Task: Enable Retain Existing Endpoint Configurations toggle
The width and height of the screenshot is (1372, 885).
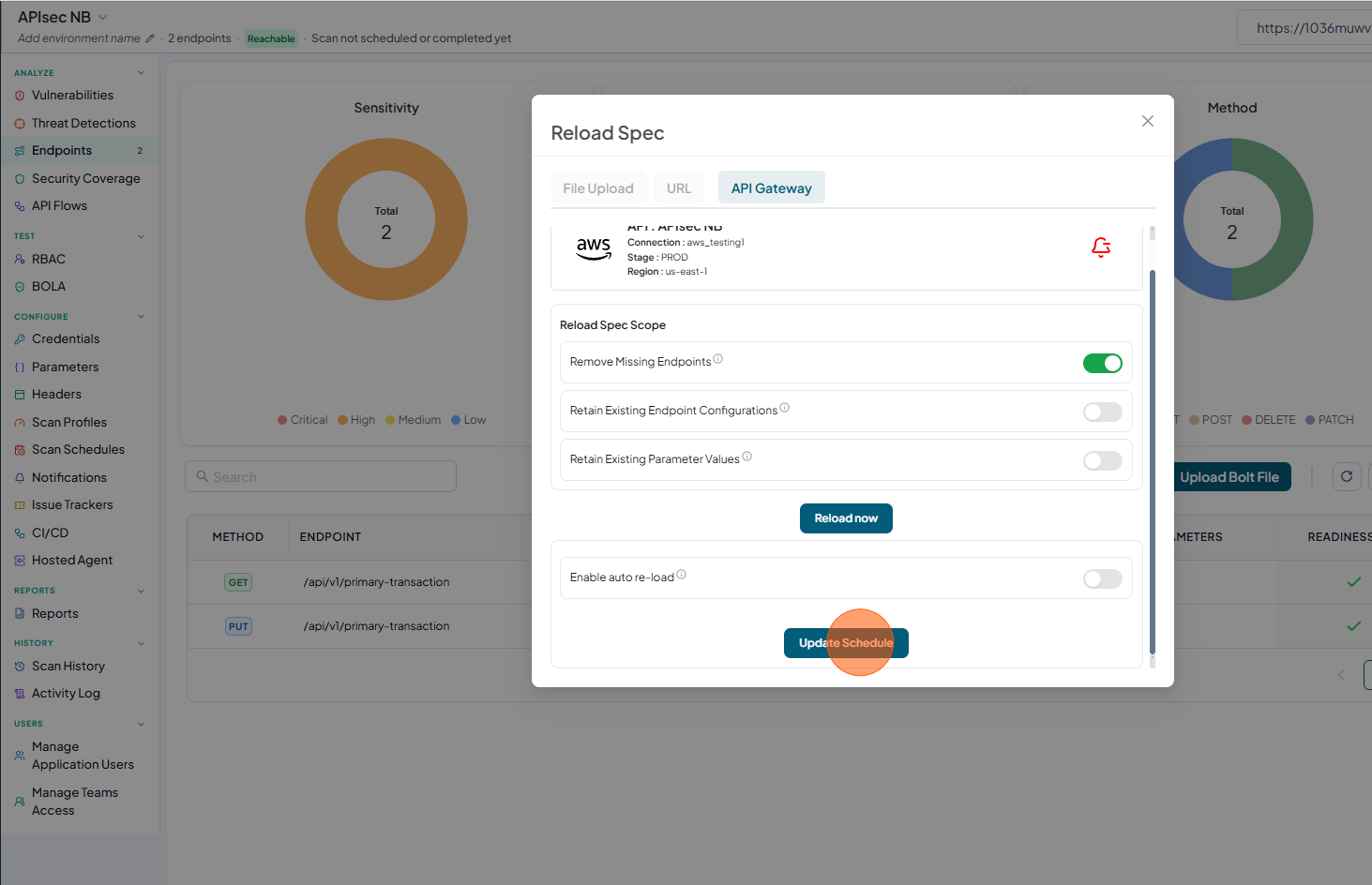Action: pyautogui.click(x=1103, y=412)
